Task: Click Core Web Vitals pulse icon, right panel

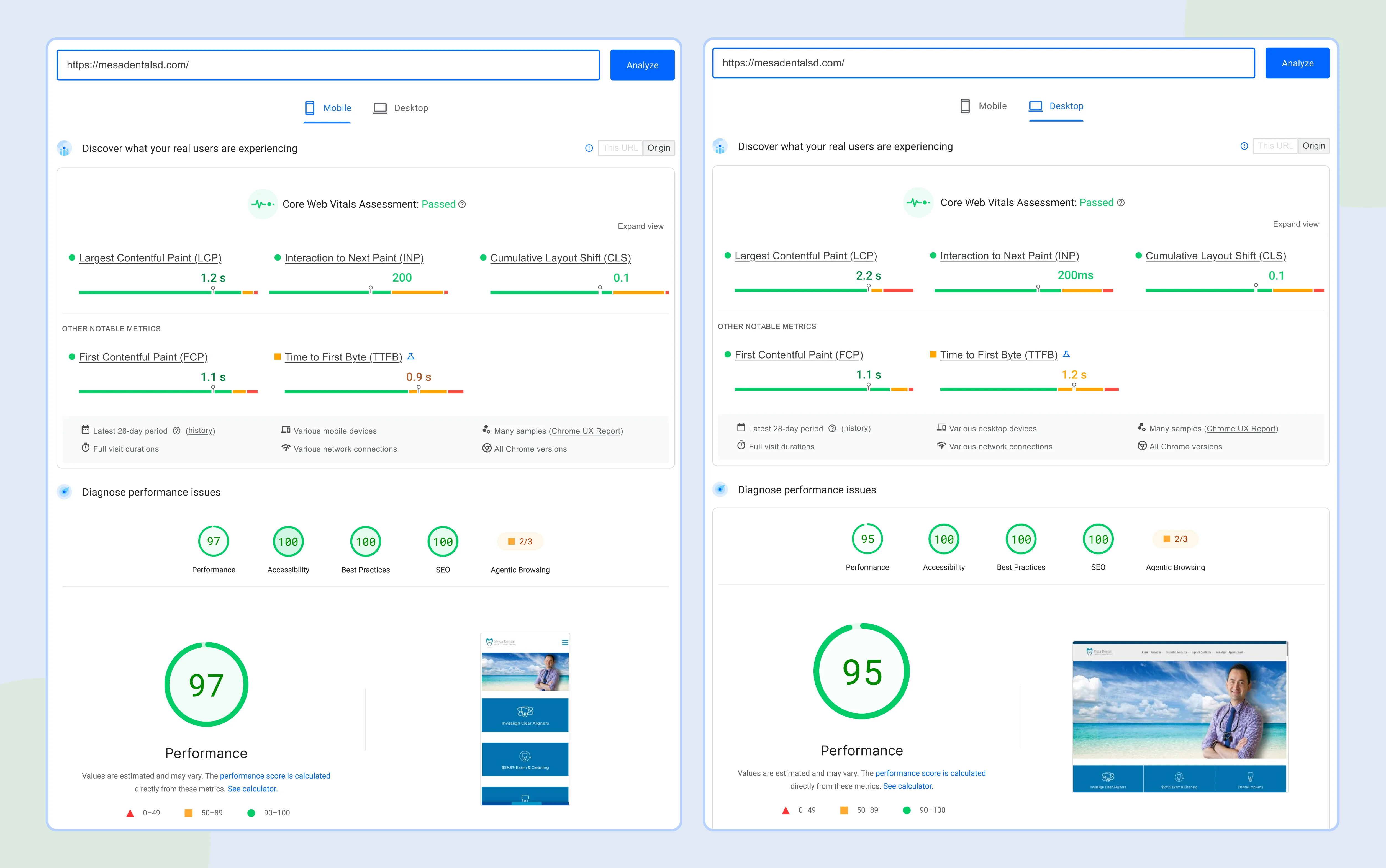Action: pos(918,203)
